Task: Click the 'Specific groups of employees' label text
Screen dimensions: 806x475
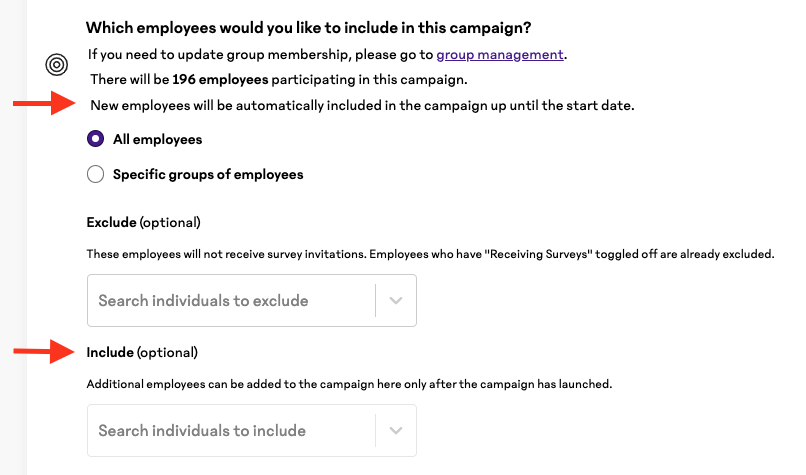Action: pyautogui.click(x=208, y=175)
